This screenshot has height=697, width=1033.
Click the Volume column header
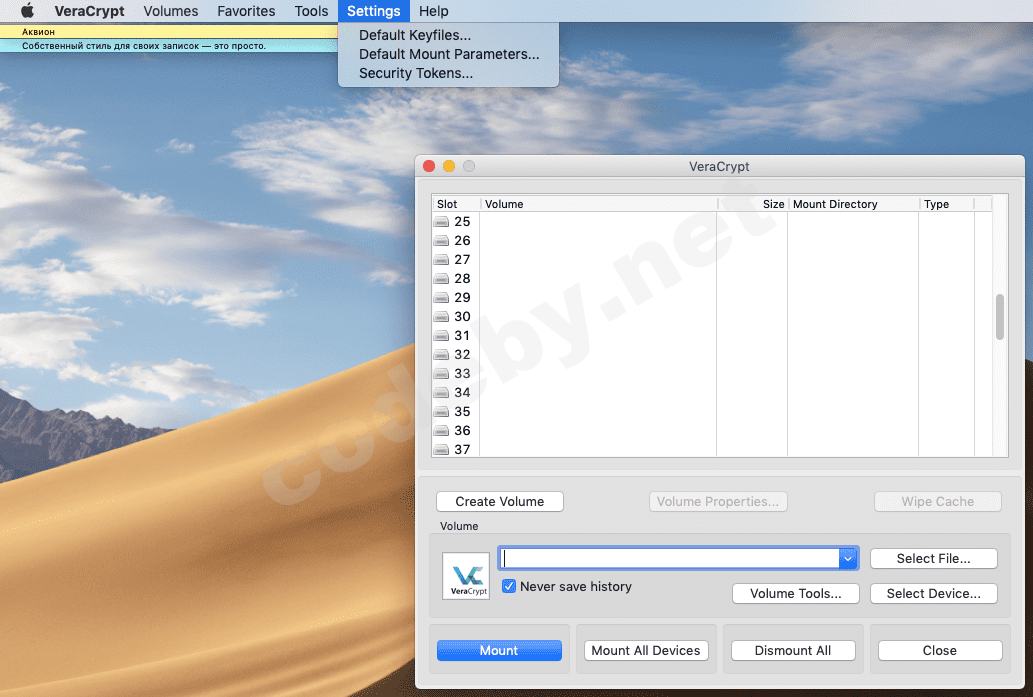coord(599,204)
